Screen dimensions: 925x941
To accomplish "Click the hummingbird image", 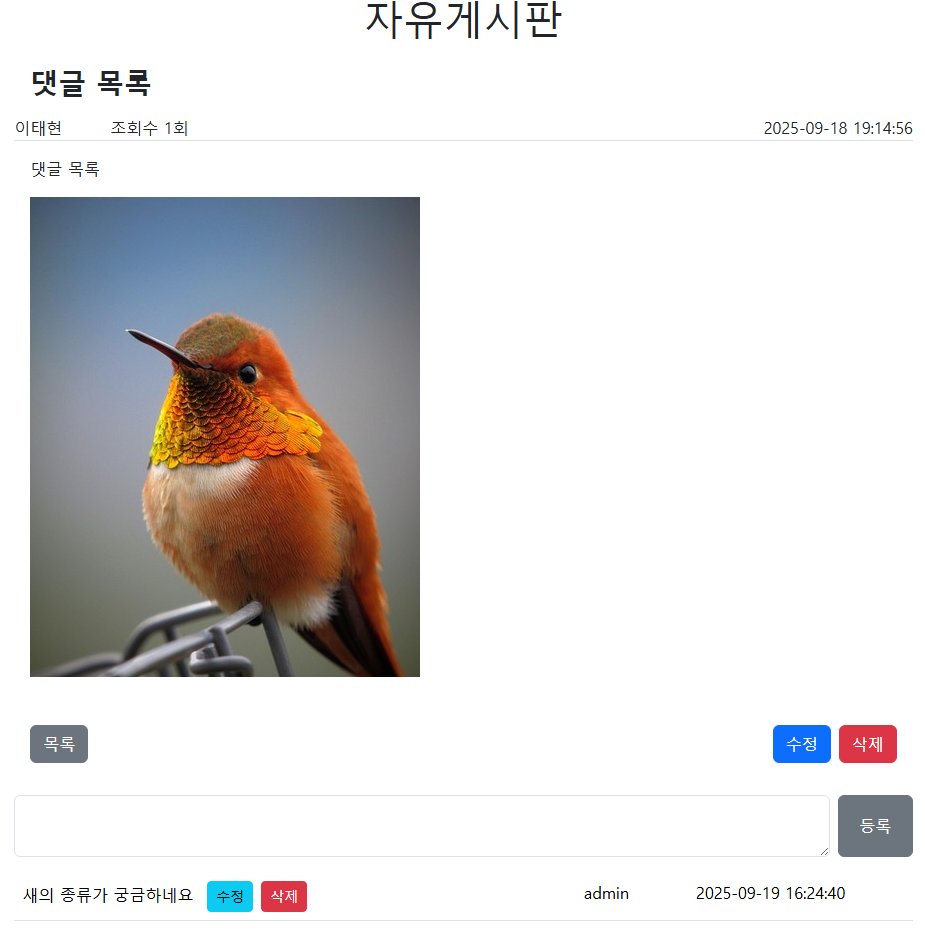I will click(225, 437).
